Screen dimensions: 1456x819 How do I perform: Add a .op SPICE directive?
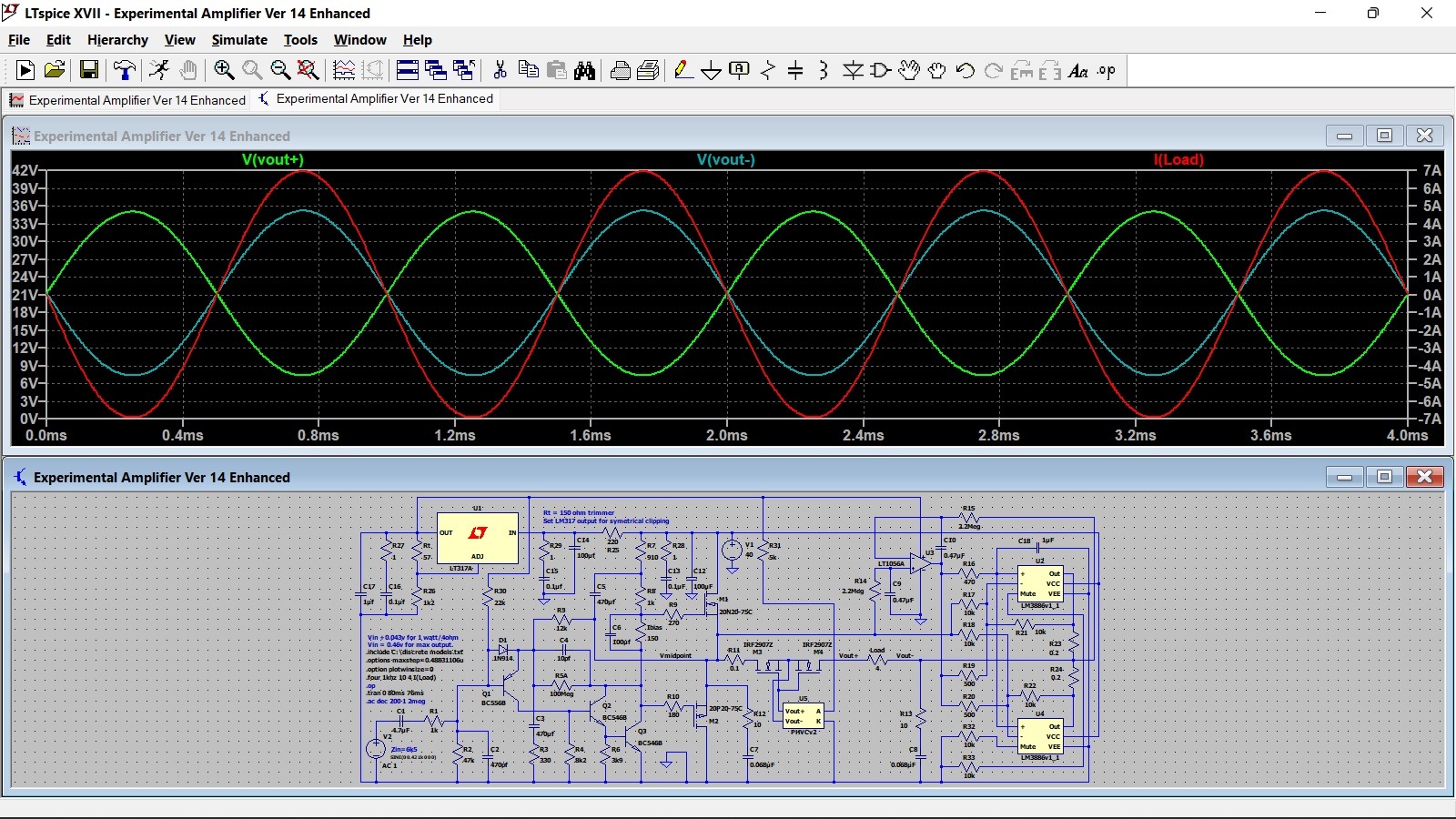tap(1107, 70)
